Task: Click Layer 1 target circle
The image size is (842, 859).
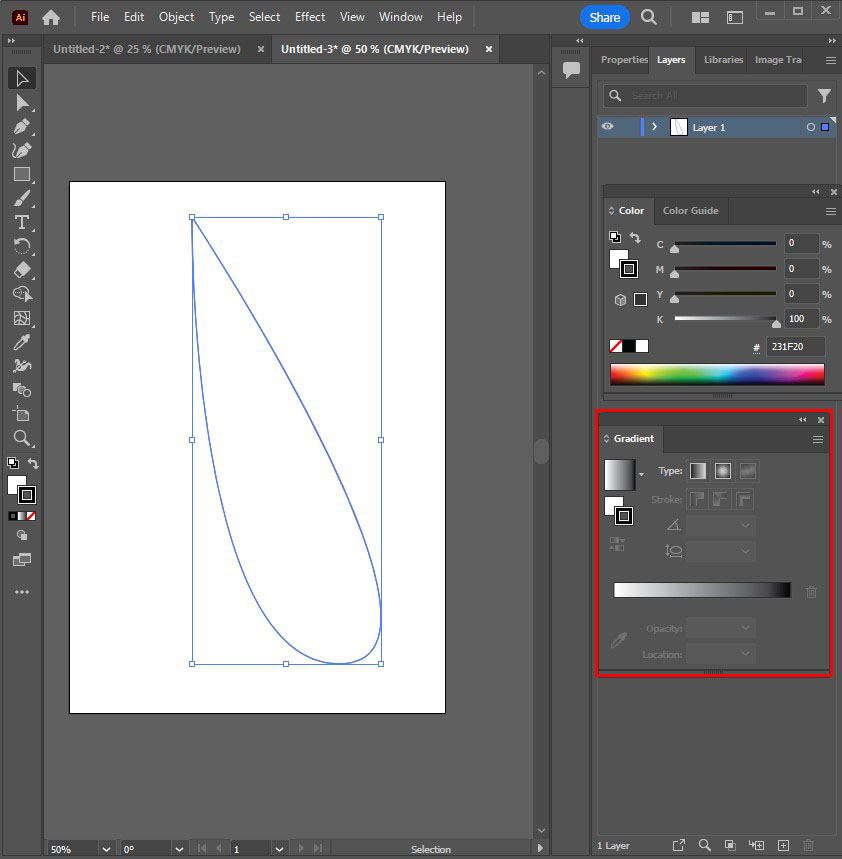Action: 811,128
